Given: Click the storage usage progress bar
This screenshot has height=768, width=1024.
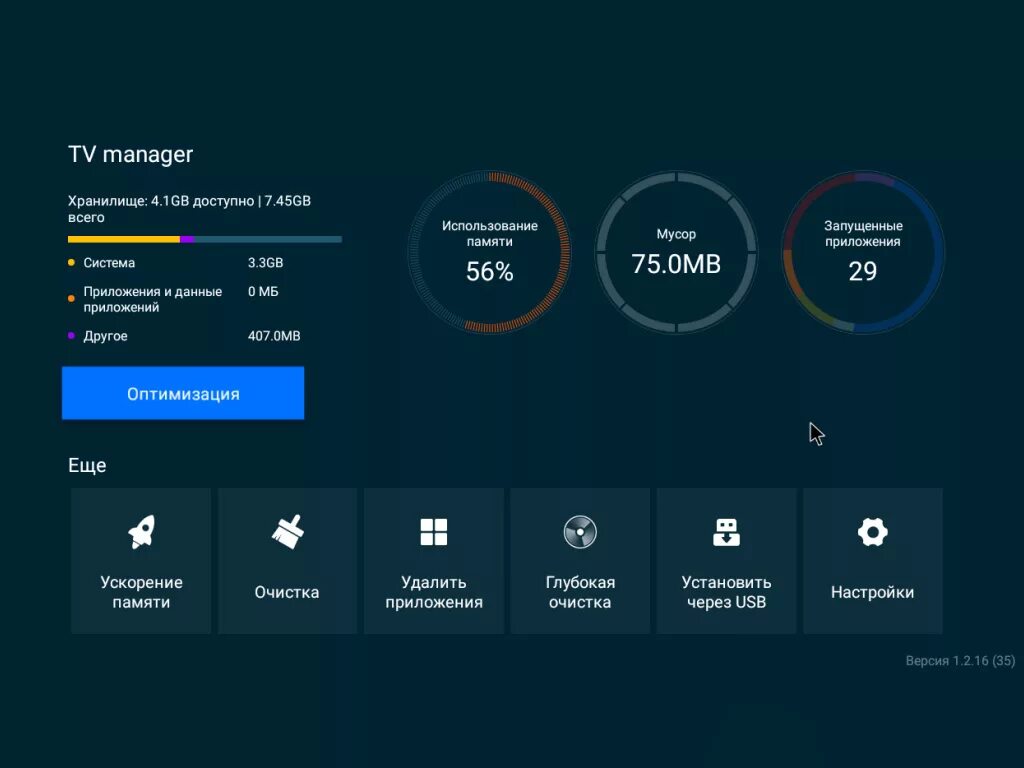Looking at the screenshot, I should tap(204, 239).
